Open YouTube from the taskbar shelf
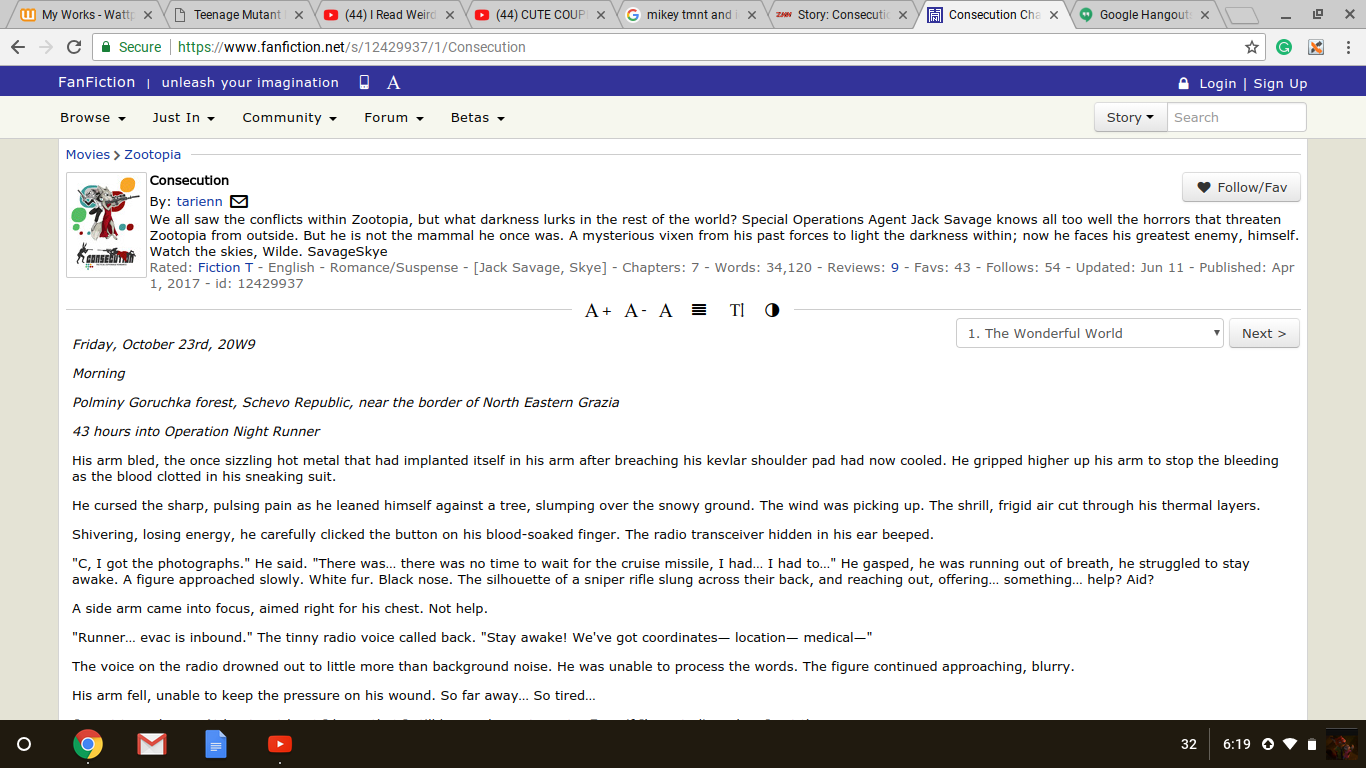This screenshot has height=768, width=1366. [x=279, y=744]
